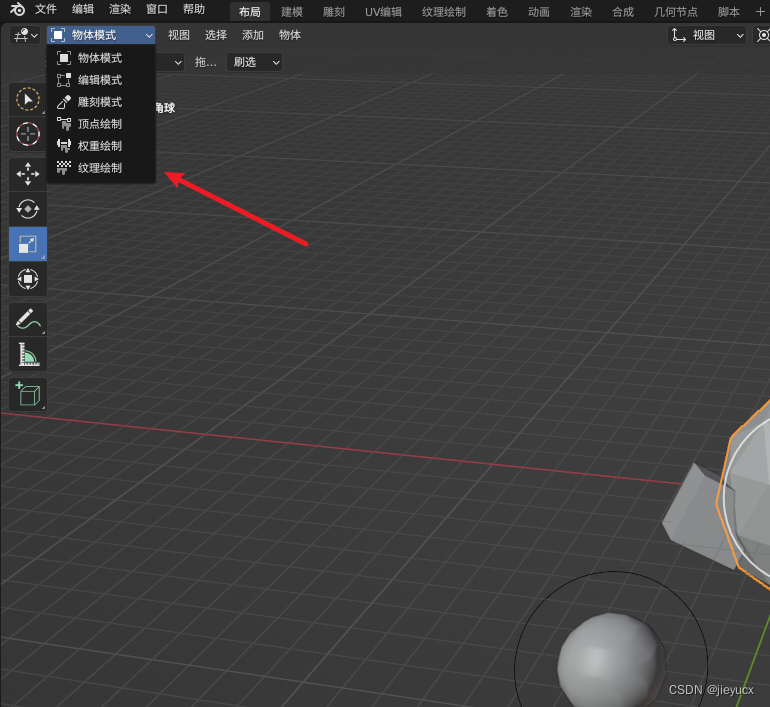
Task: Click the 拖... drag label
Action: tap(205, 62)
